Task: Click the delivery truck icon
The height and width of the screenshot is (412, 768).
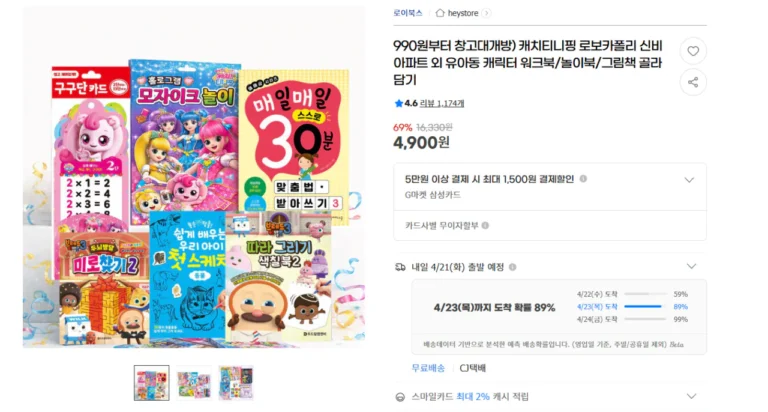Action: pos(400,267)
